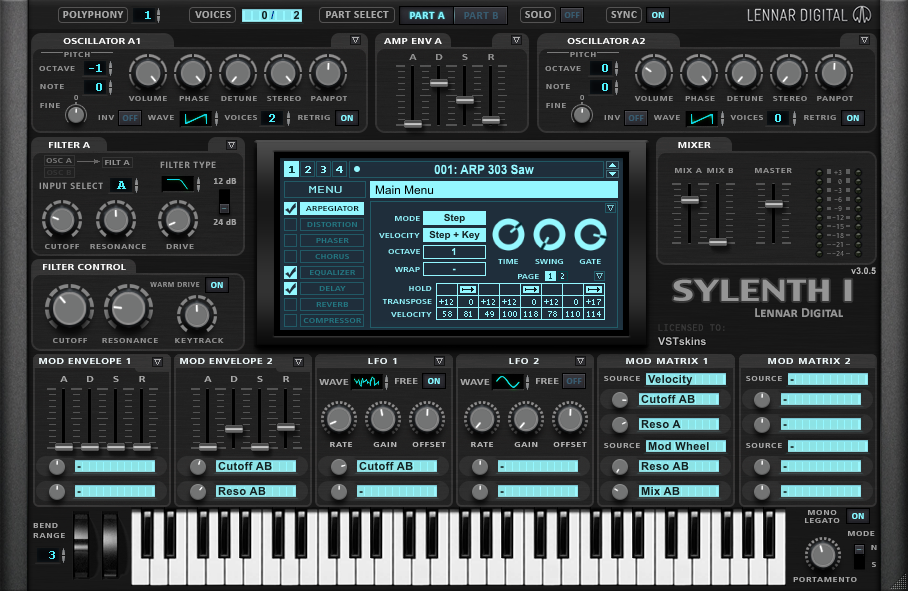Click the modulation wheel

[x=110, y=545]
